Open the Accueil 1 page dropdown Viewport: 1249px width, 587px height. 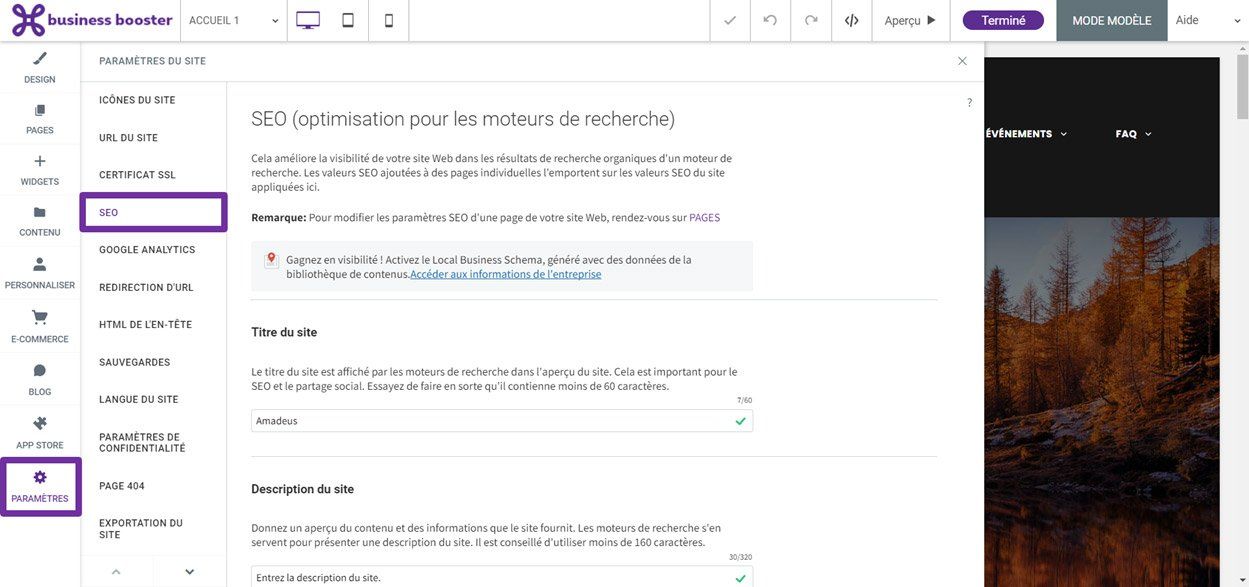(234, 20)
